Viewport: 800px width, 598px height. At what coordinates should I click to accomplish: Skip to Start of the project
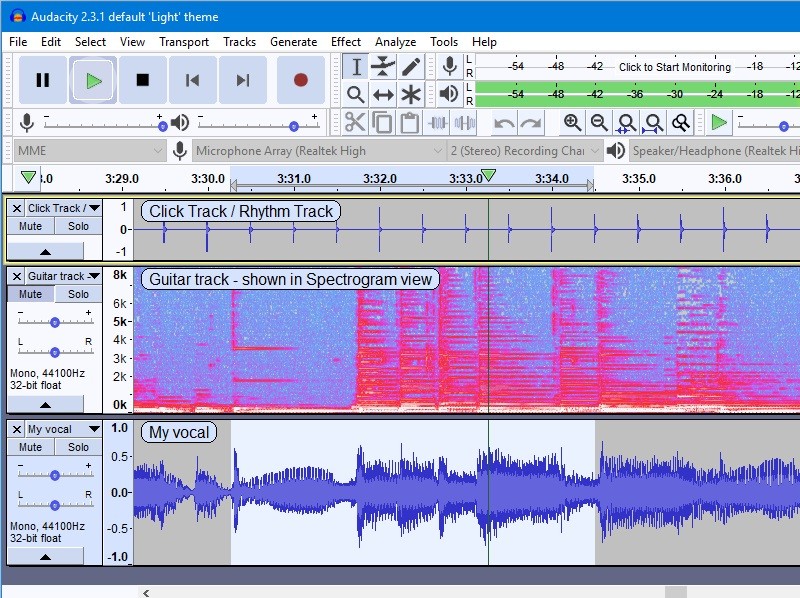pyautogui.click(x=193, y=80)
